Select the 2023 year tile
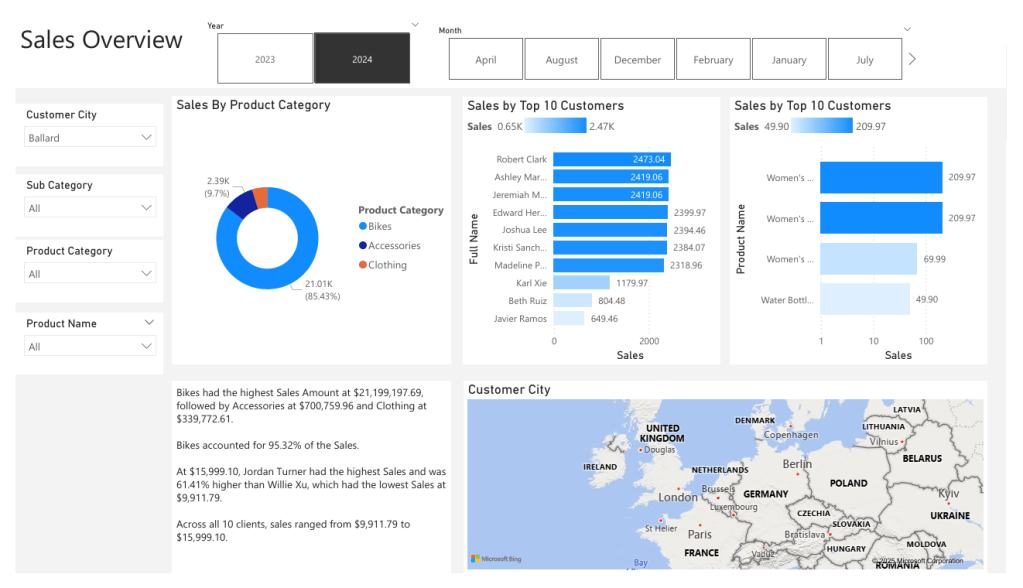Screen dimensions: 1023x588 [265, 59]
